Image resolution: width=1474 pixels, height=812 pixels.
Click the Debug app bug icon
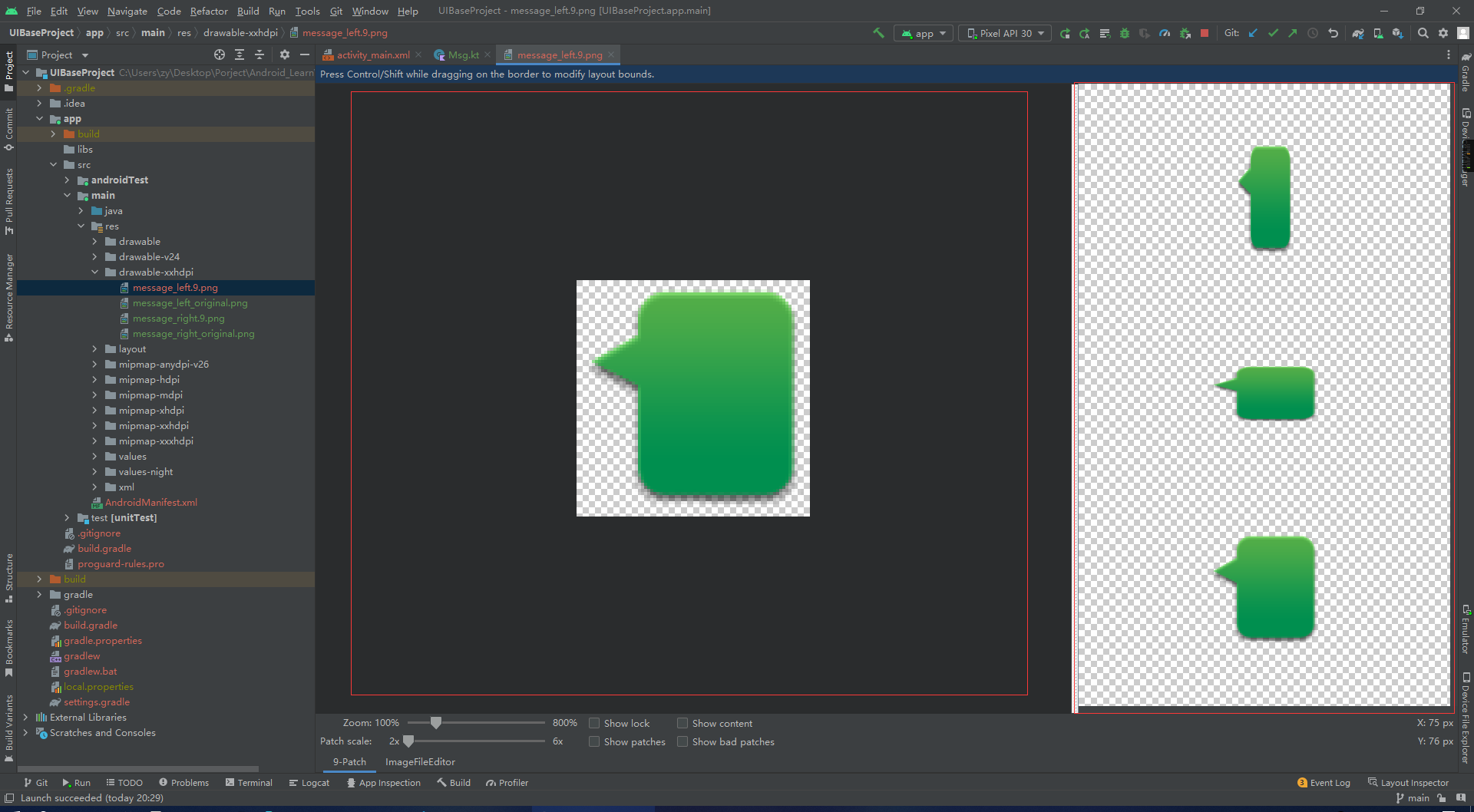[x=1125, y=33]
